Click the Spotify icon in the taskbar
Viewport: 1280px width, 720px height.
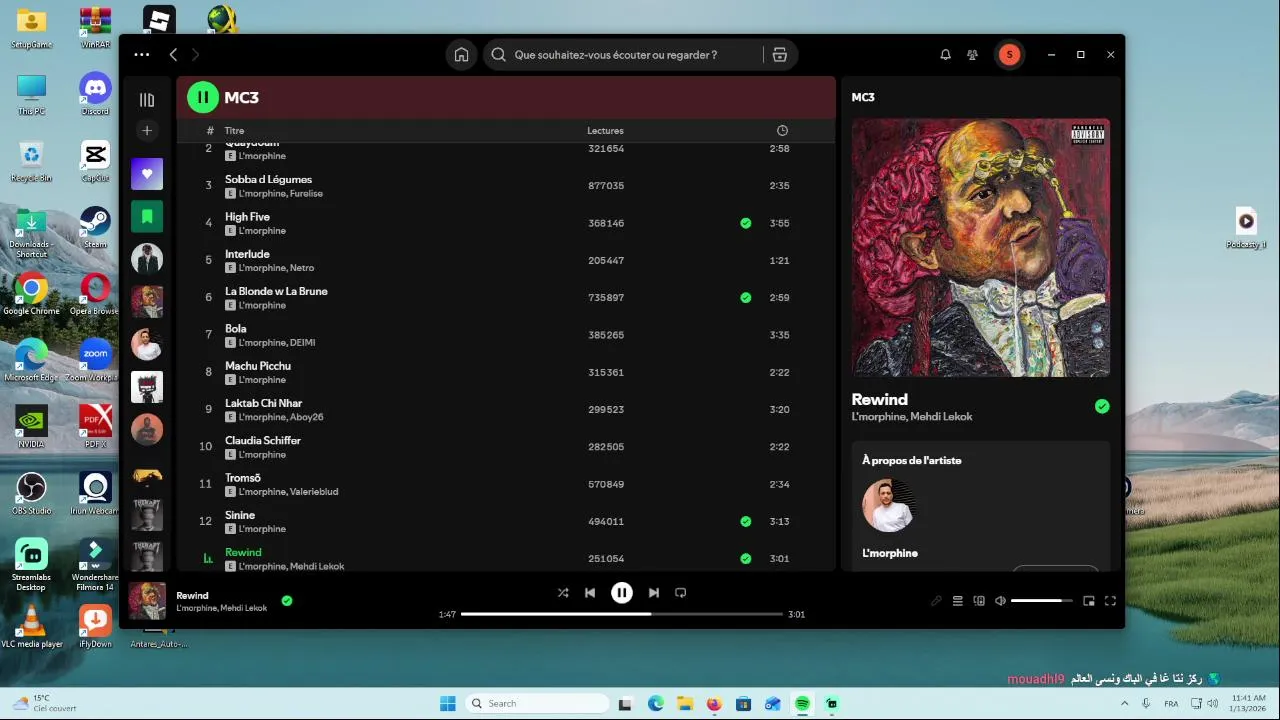(x=802, y=703)
